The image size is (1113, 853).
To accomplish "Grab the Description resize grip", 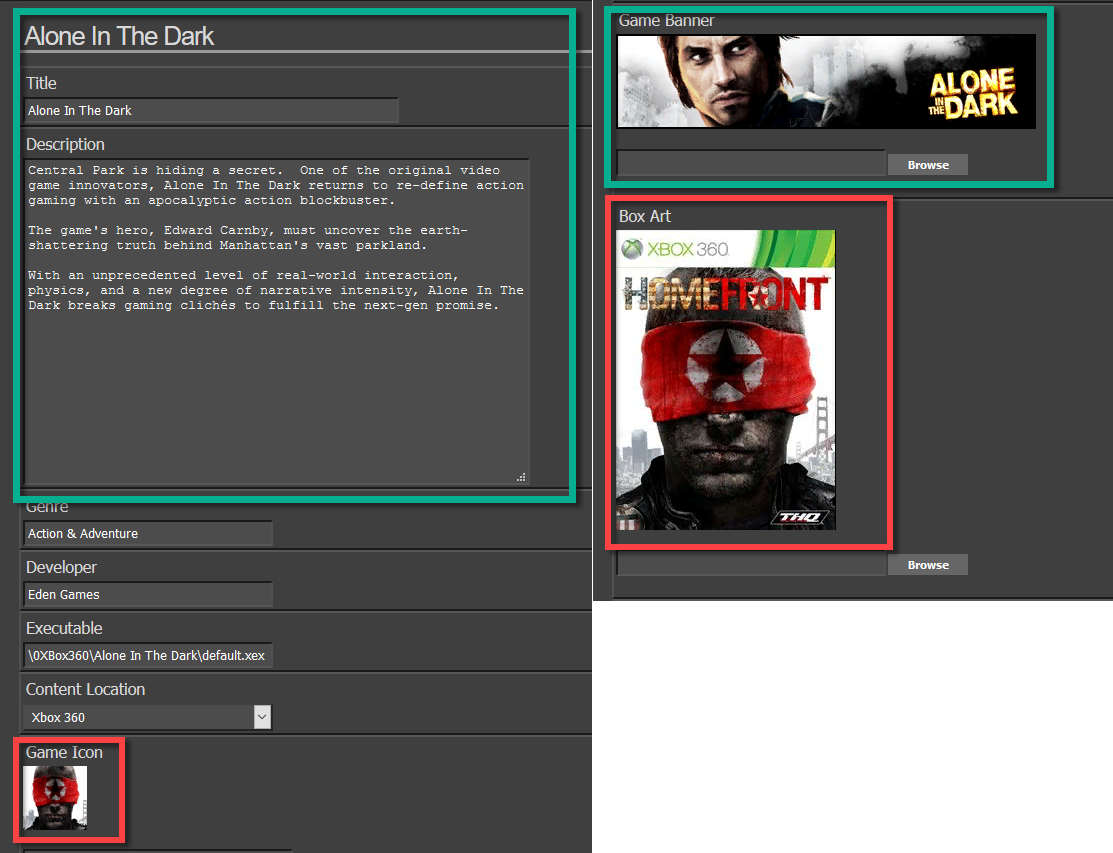I will tap(521, 478).
